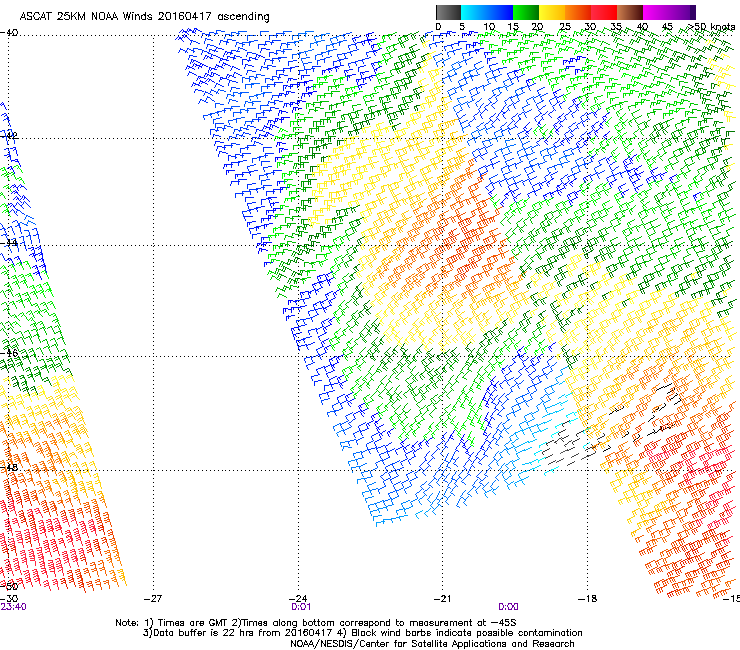
Task: Click the '35' label under the color bar
Action: pos(616,27)
